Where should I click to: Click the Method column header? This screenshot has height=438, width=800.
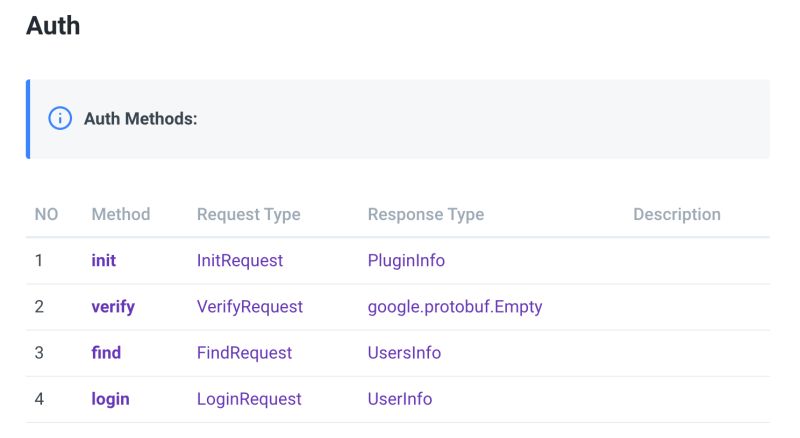[121, 214]
